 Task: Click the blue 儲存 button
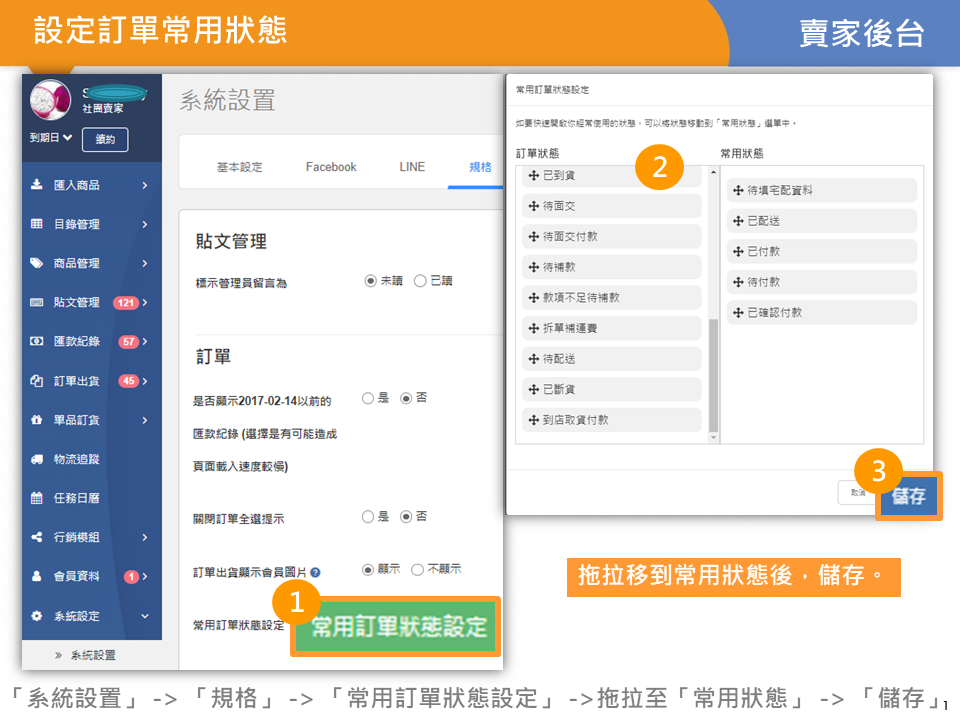click(908, 497)
